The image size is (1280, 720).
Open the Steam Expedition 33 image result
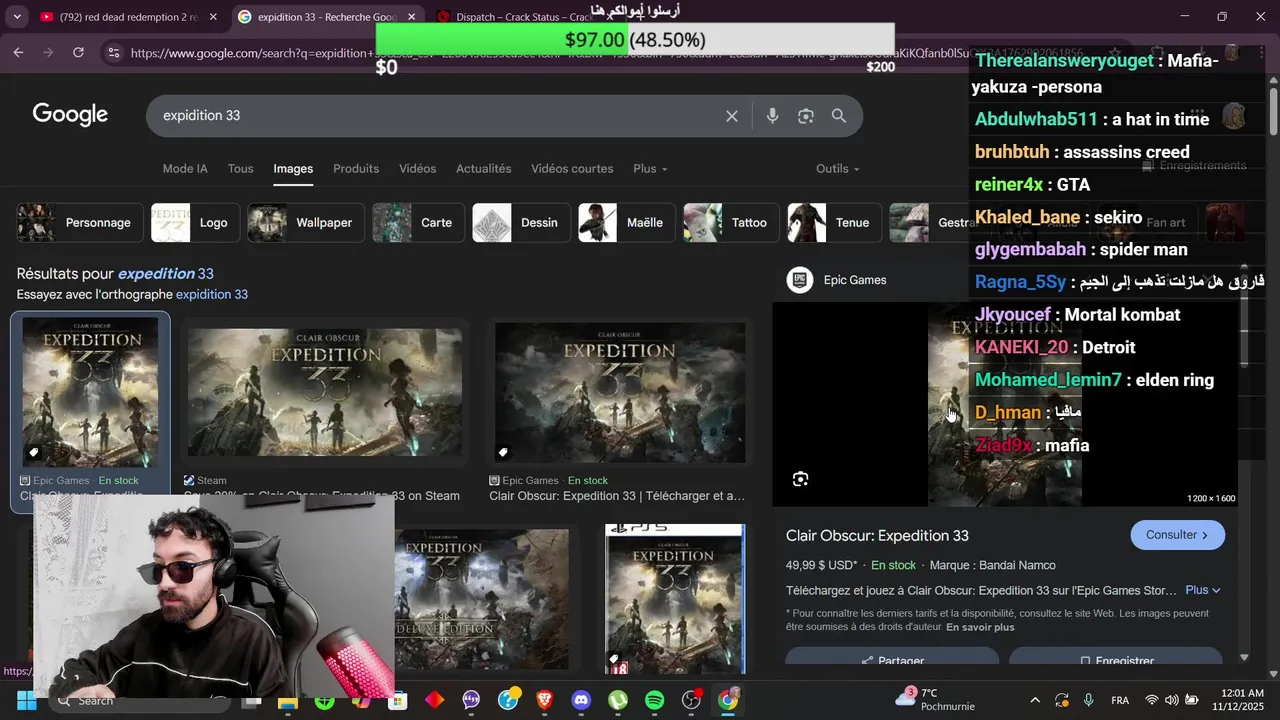click(325, 392)
